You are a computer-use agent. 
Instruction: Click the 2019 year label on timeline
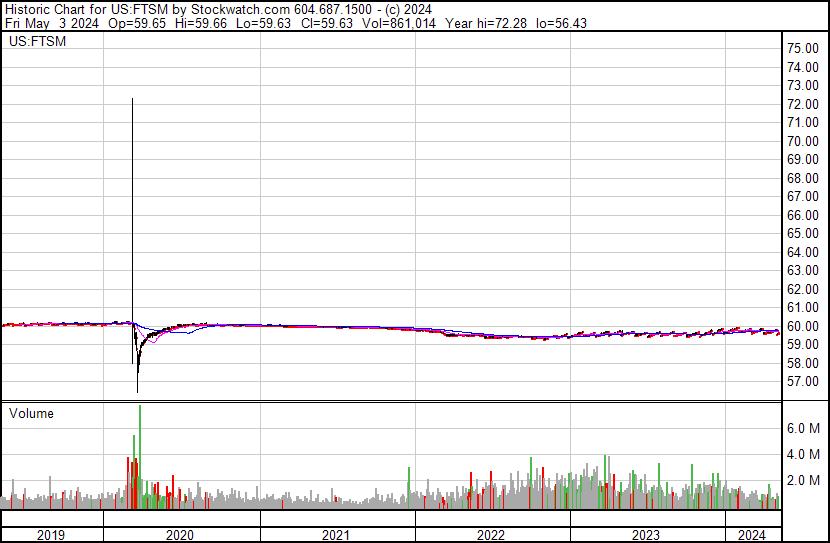coord(51,535)
